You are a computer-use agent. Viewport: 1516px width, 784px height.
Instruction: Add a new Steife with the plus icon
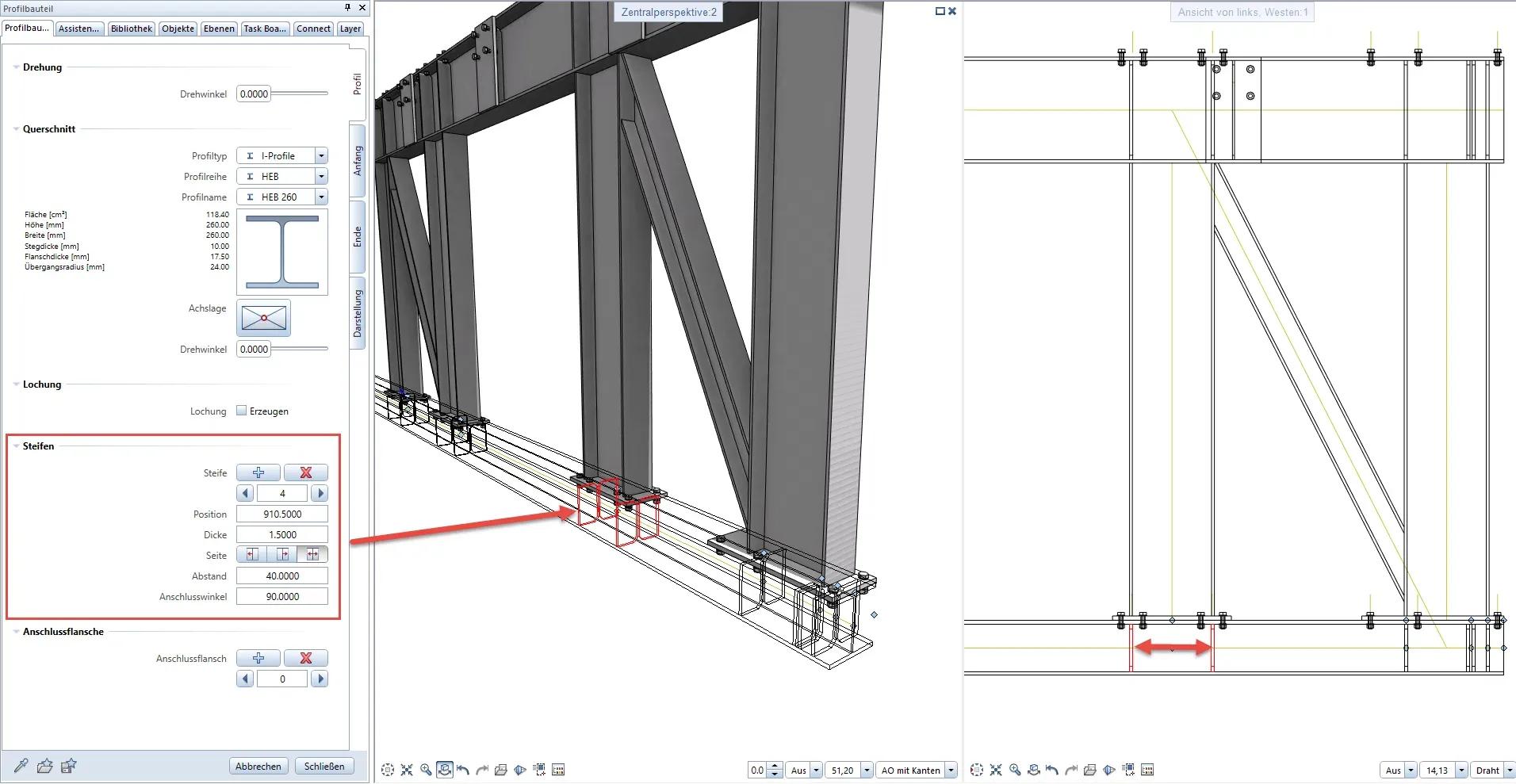coord(258,472)
